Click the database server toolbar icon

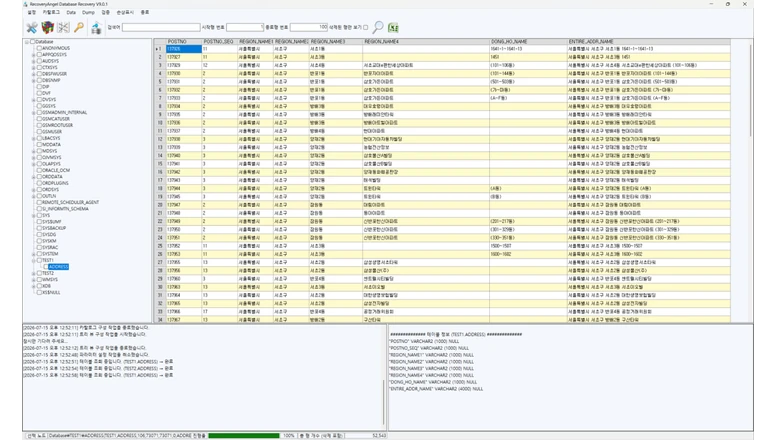[96, 28]
